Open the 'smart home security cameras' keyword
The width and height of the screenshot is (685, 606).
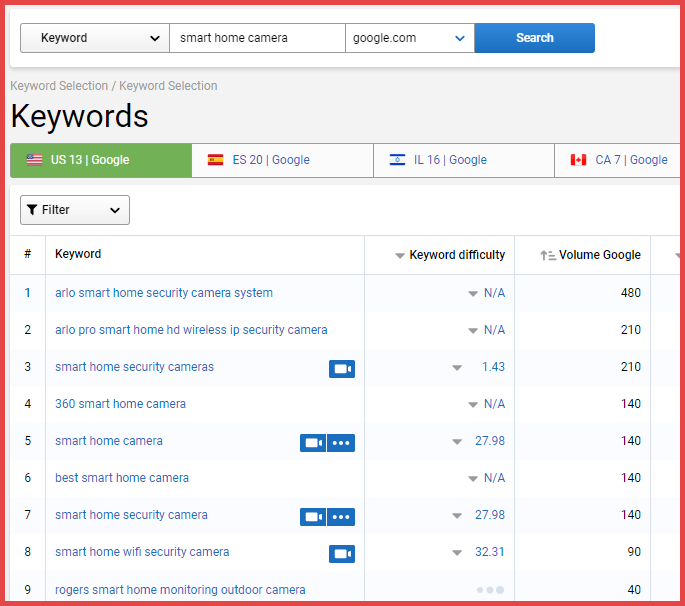[x=134, y=367]
